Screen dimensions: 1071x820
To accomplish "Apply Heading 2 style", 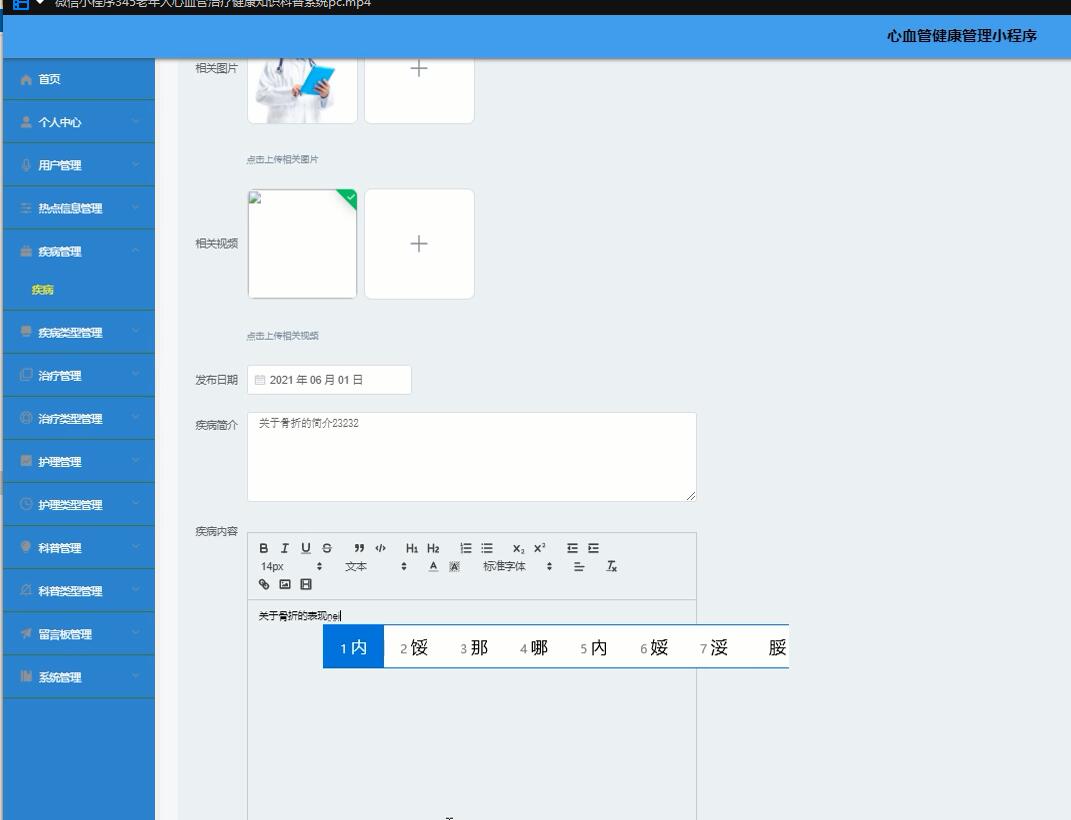I will (x=433, y=548).
